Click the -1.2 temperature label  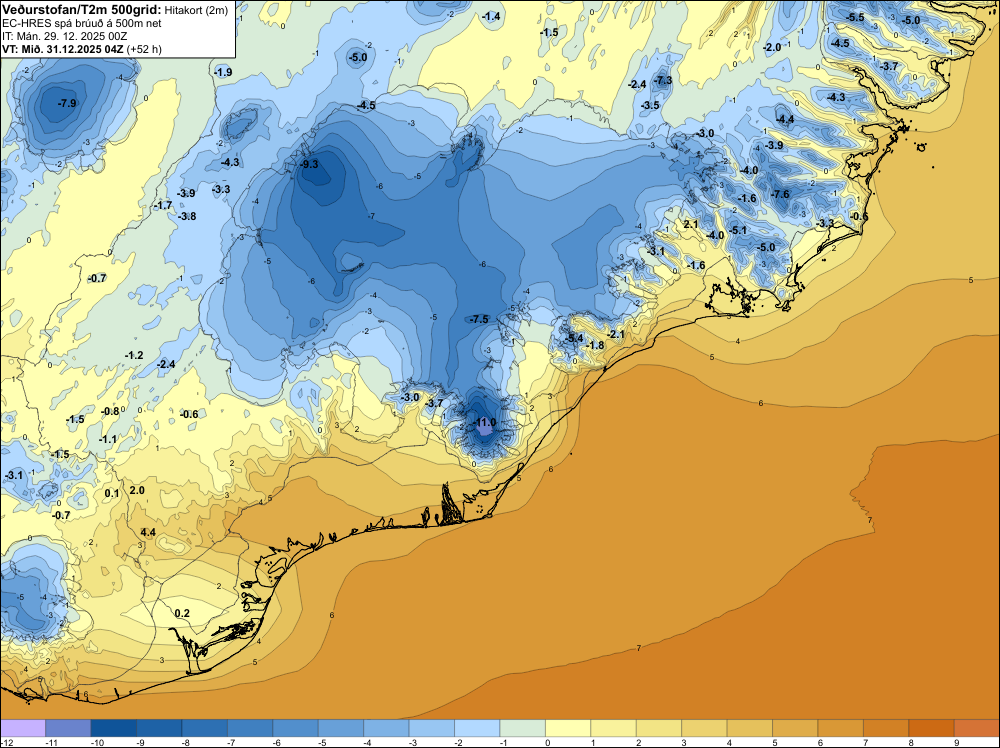[x=134, y=355]
